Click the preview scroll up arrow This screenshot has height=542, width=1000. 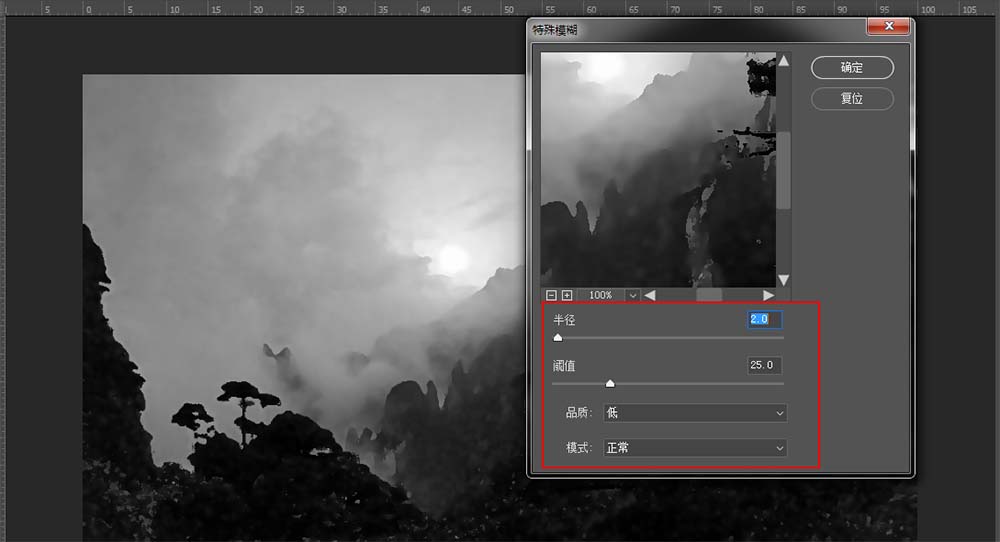point(783,61)
